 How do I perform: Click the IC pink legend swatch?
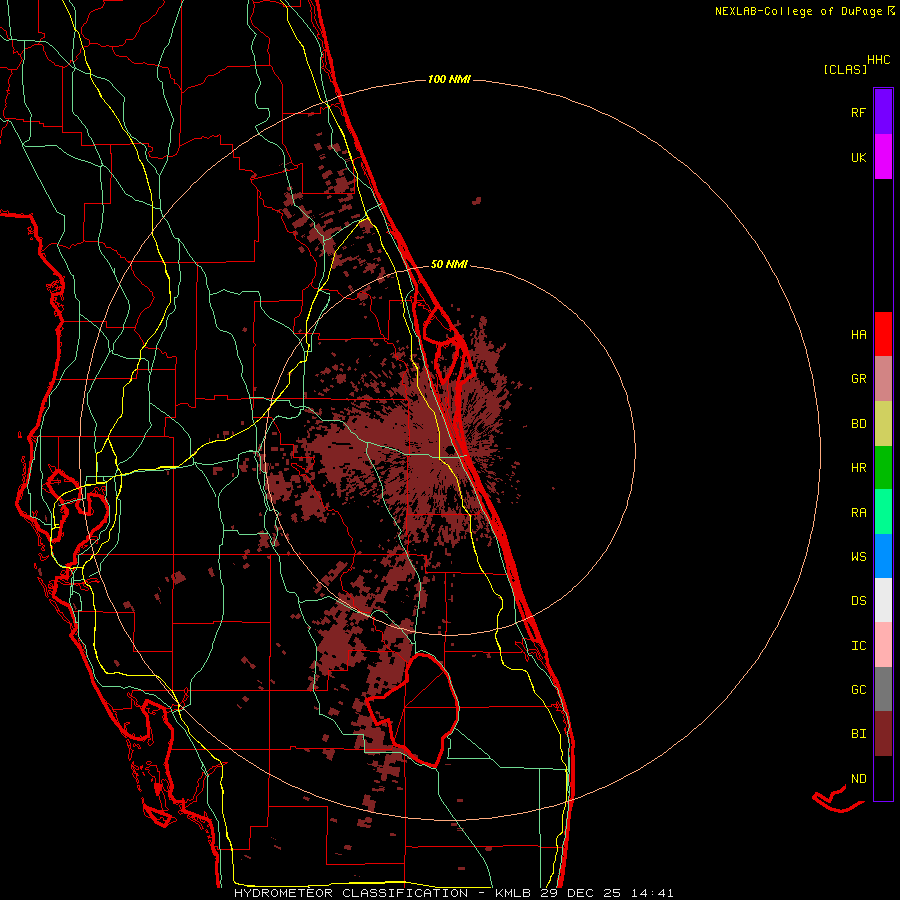pyautogui.click(x=883, y=645)
